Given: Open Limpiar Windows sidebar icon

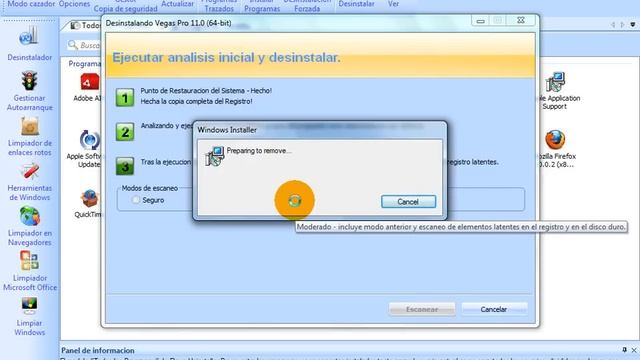Looking at the screenshot, I should pyautogui.click(x=29, y=306).
